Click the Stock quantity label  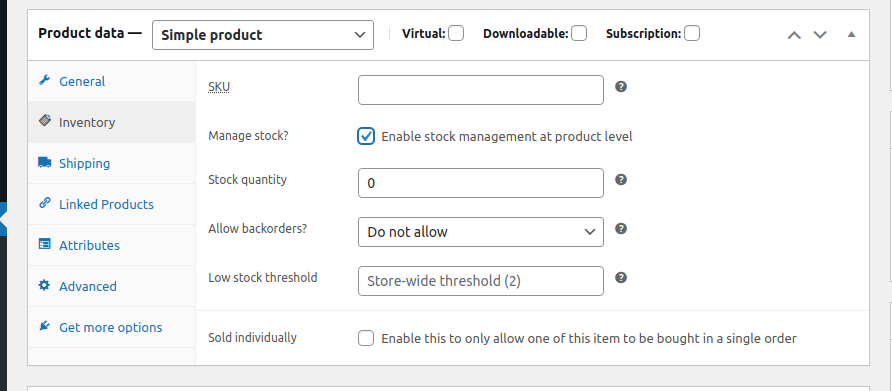coord(247,180)
